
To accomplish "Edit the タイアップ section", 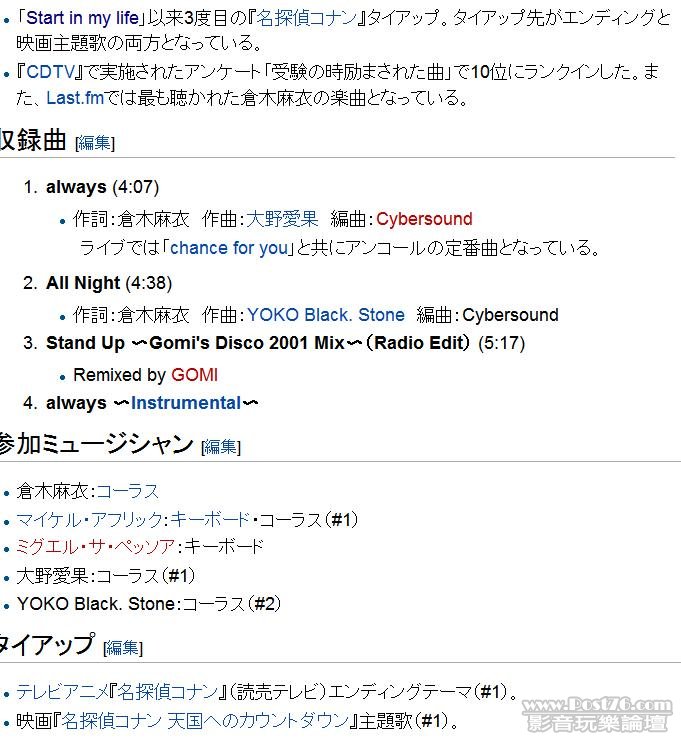I will tap(123, 648).
